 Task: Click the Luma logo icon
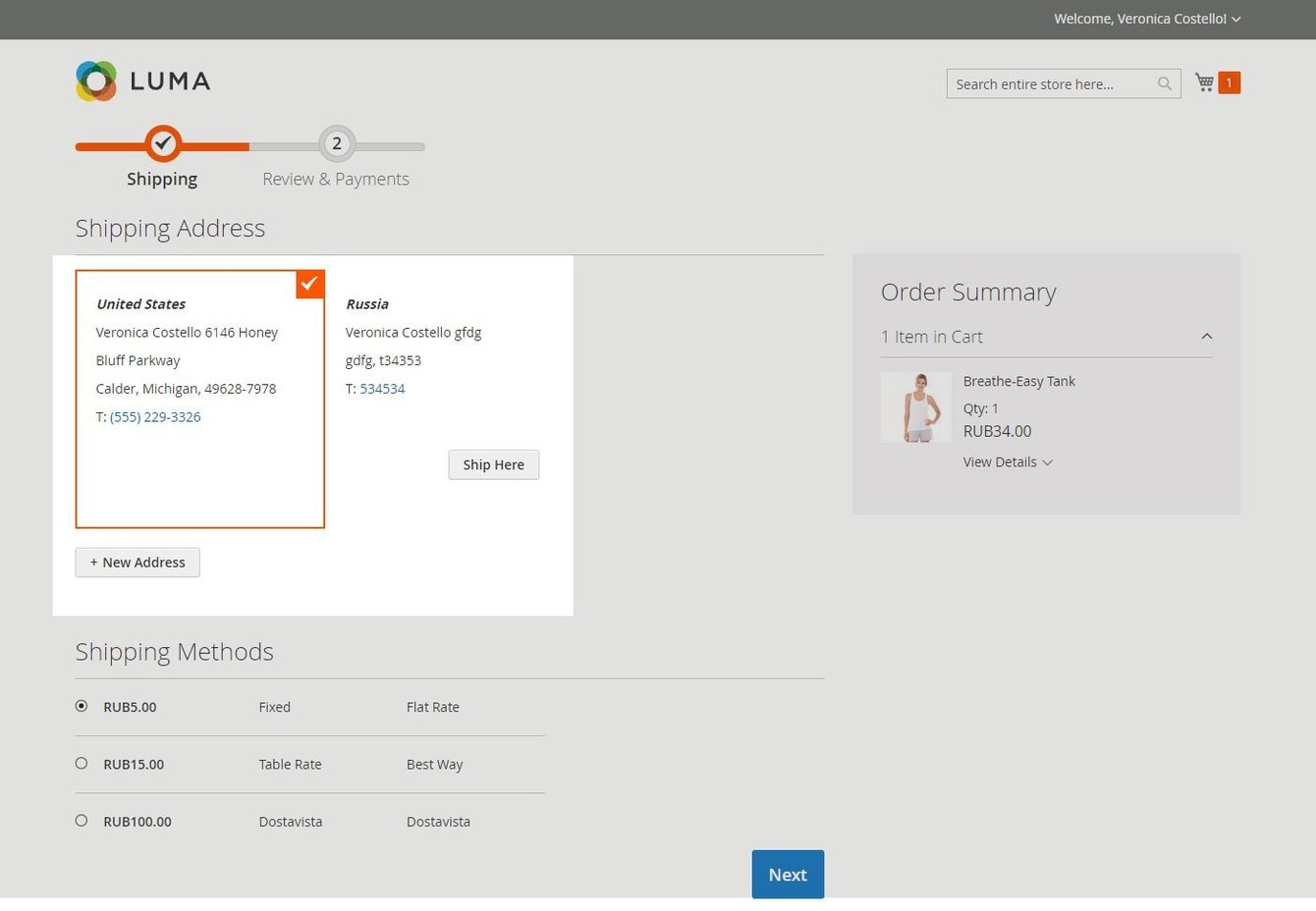point(96,81)
